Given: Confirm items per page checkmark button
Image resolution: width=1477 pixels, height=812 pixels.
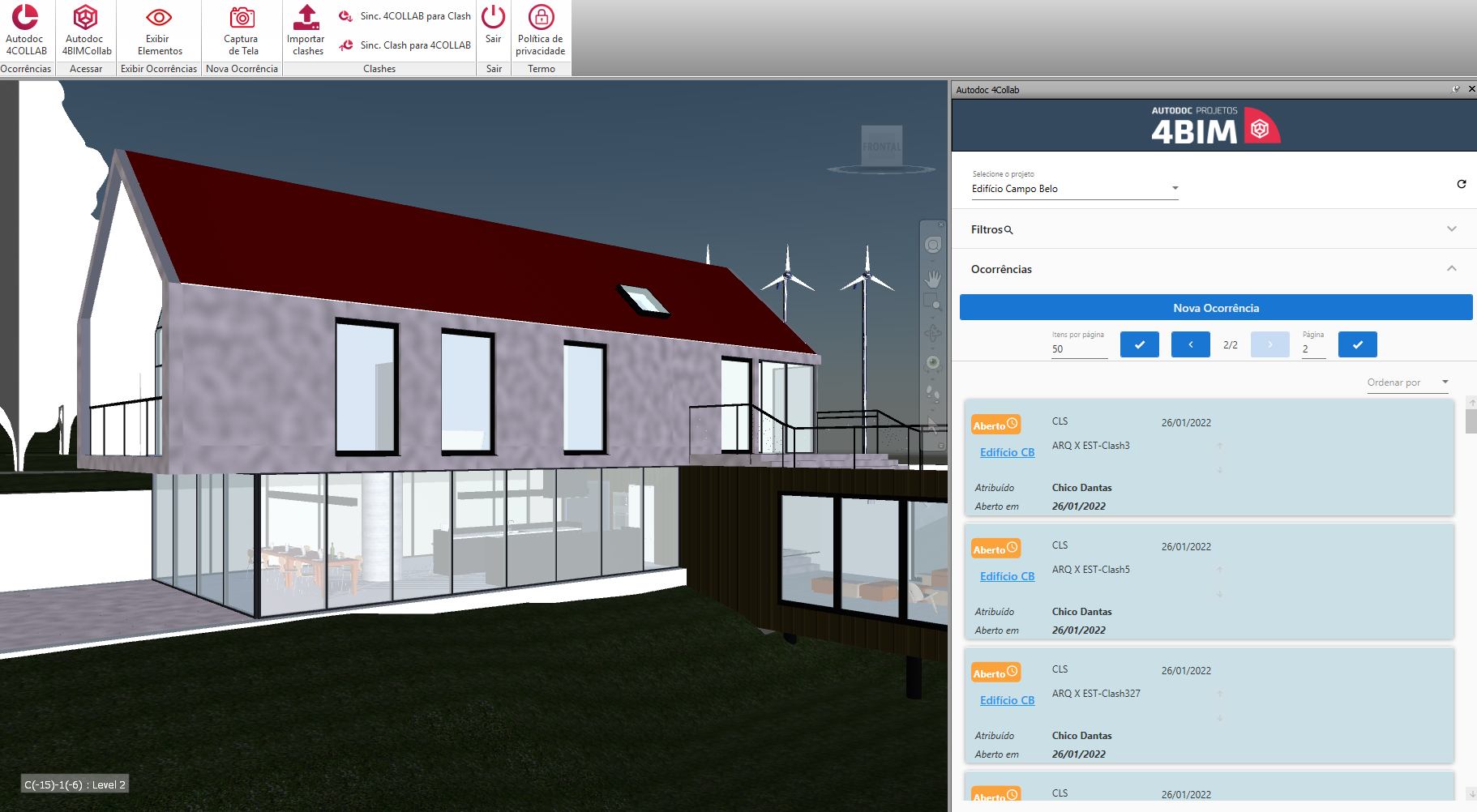Looking at the screenshot, I should 1140,344.
